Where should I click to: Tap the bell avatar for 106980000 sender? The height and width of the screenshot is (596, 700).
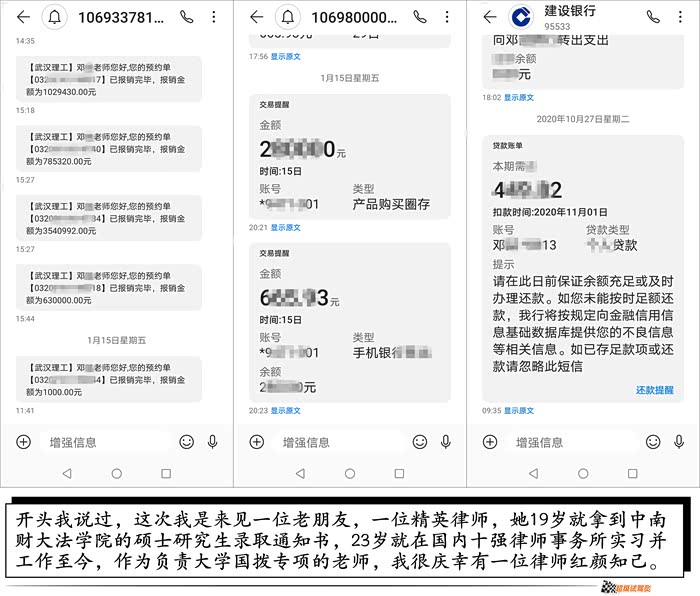pyautogui.click(x=289, y=17)
